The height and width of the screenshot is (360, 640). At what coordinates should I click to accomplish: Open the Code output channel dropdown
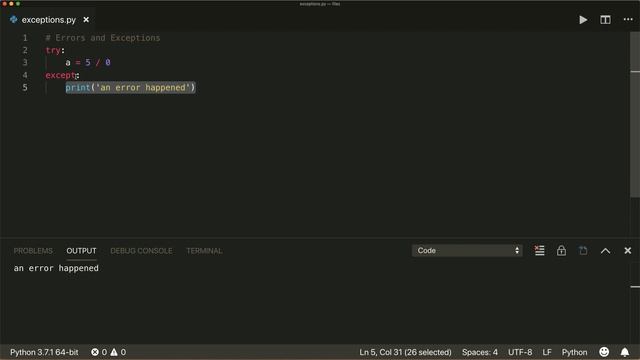[x=467, y=251]
